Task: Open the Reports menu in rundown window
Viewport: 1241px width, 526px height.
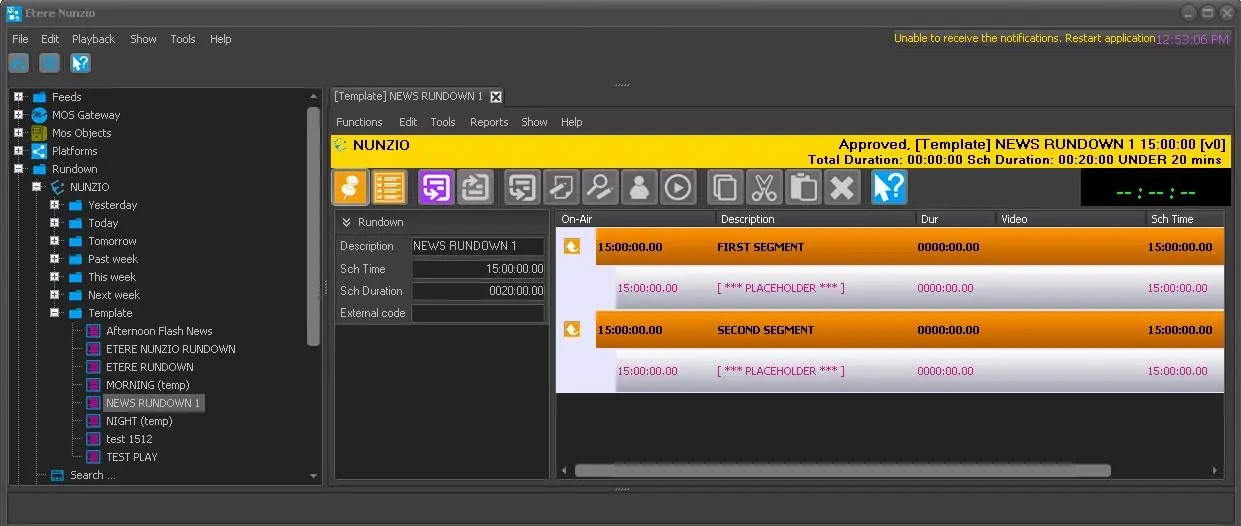Action: (x=489, y=122)
